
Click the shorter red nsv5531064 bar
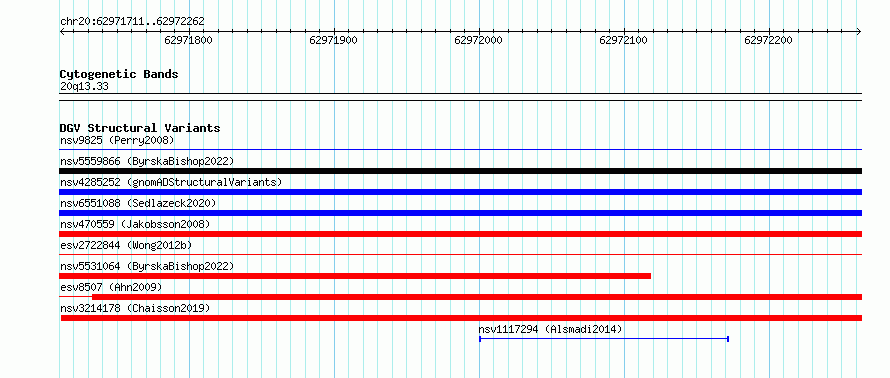pos(355,276)
